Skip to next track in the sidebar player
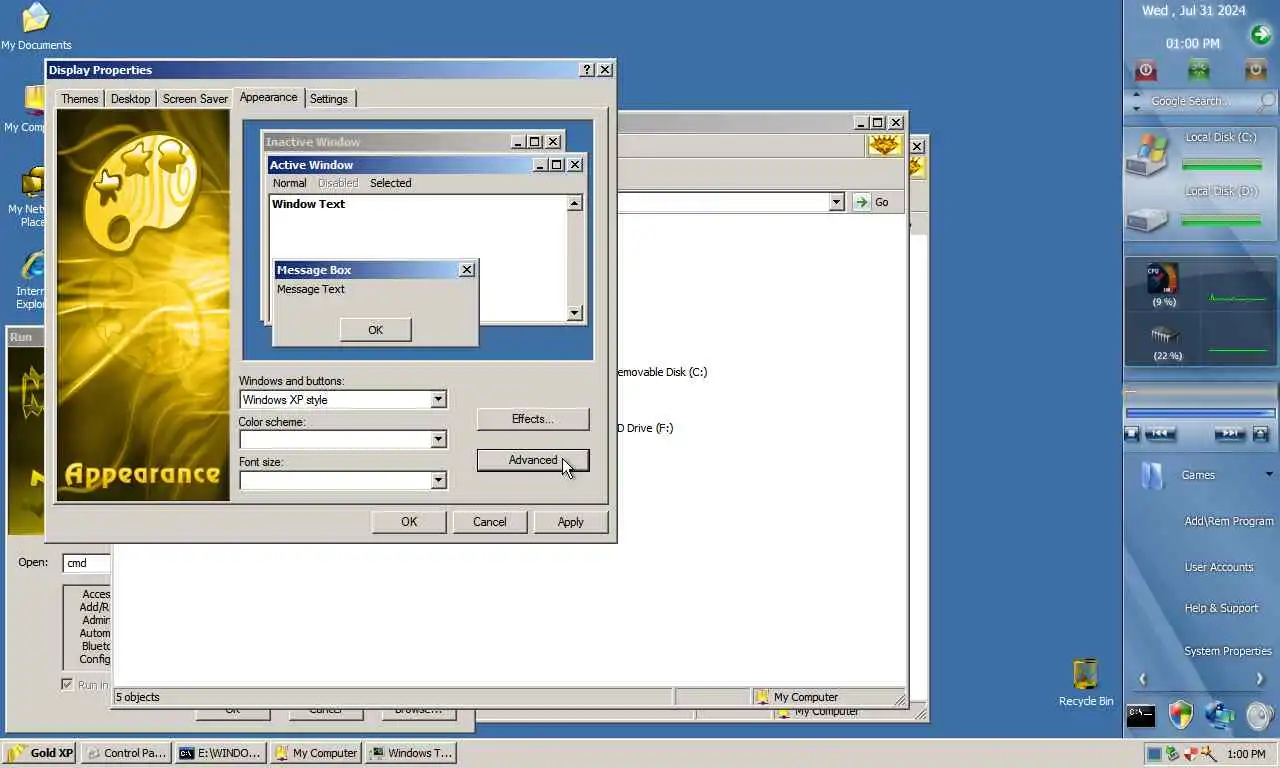The height and width of the screenshot is (768, 1280). point(1229,434)
